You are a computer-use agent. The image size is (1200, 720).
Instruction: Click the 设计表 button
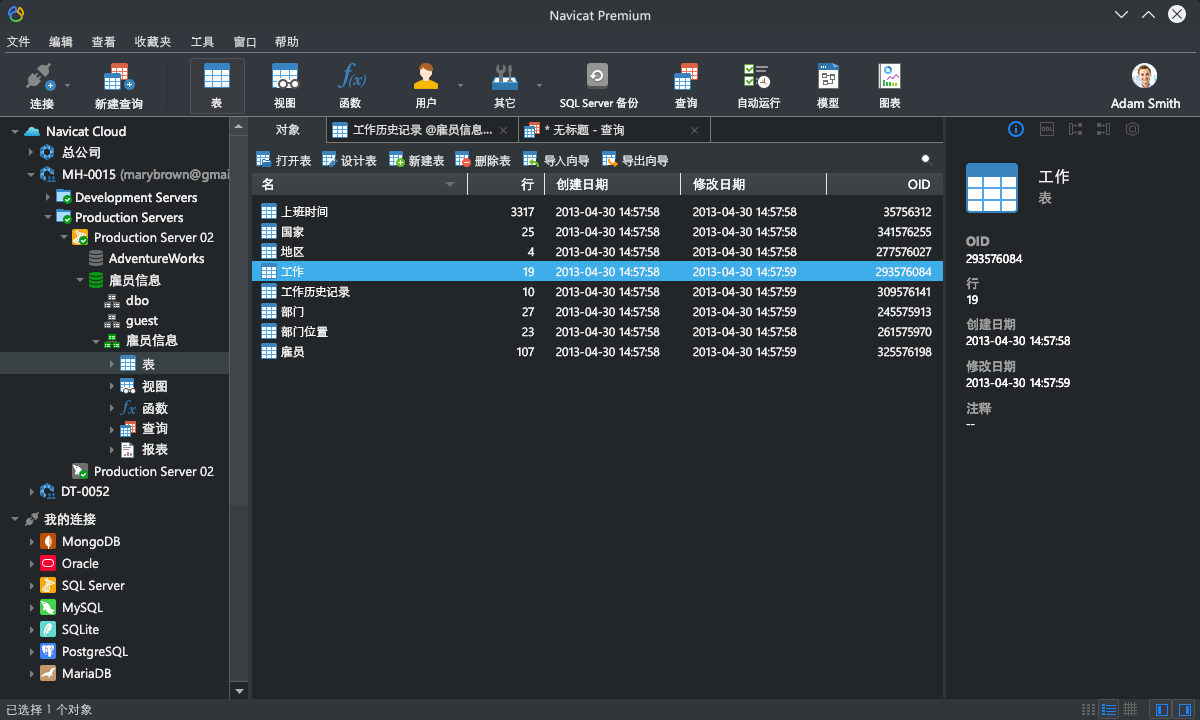pos(349,160)
